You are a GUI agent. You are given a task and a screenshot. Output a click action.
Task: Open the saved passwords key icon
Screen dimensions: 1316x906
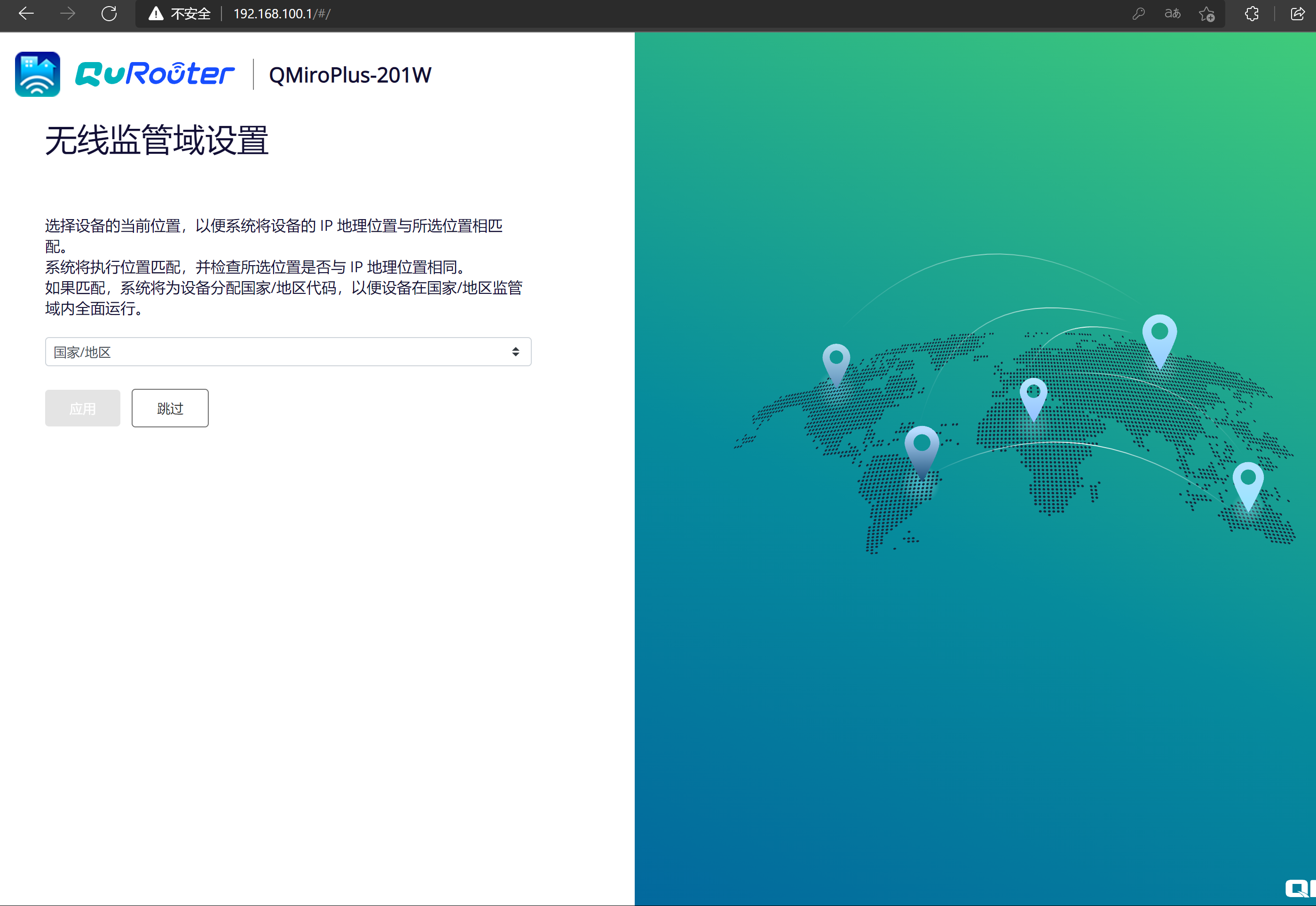(1139, 14)
